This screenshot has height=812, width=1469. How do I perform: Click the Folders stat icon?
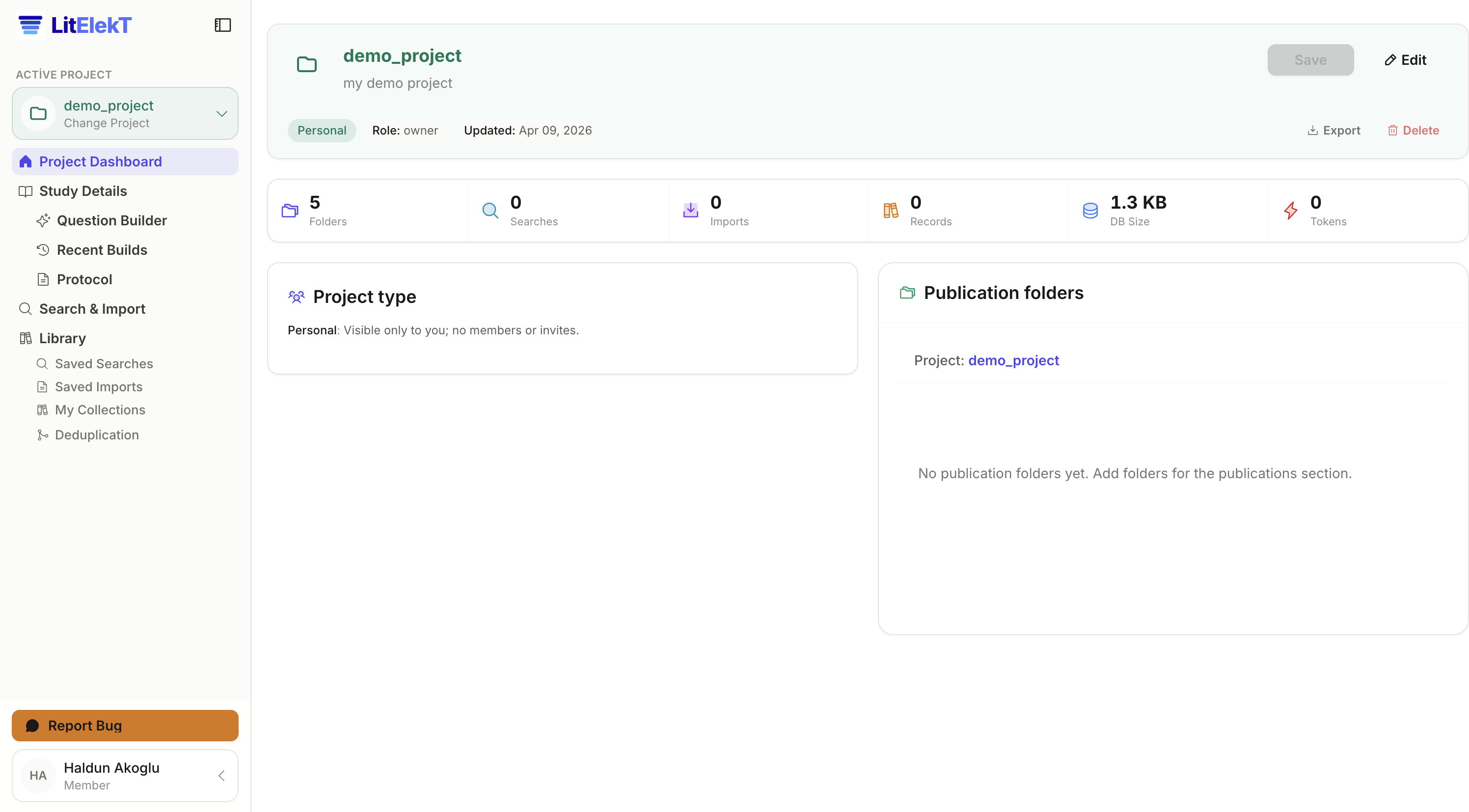pyautogui.click(x=290, y=211)
